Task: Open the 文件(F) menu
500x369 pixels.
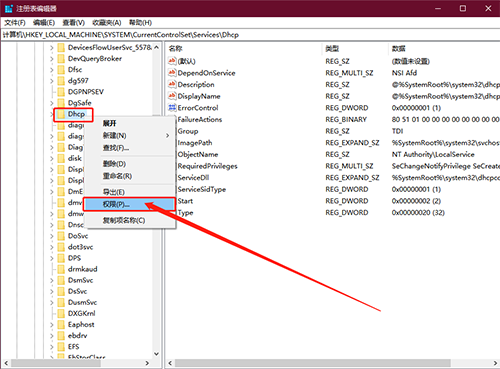Action: [15, 23]
